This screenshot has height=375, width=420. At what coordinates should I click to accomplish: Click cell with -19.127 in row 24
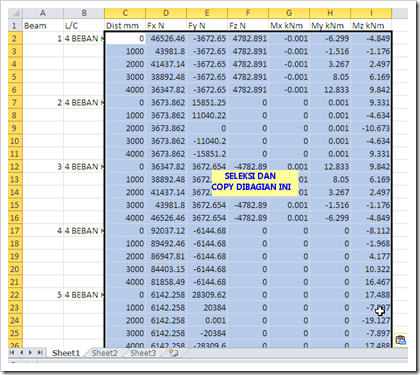371,320
